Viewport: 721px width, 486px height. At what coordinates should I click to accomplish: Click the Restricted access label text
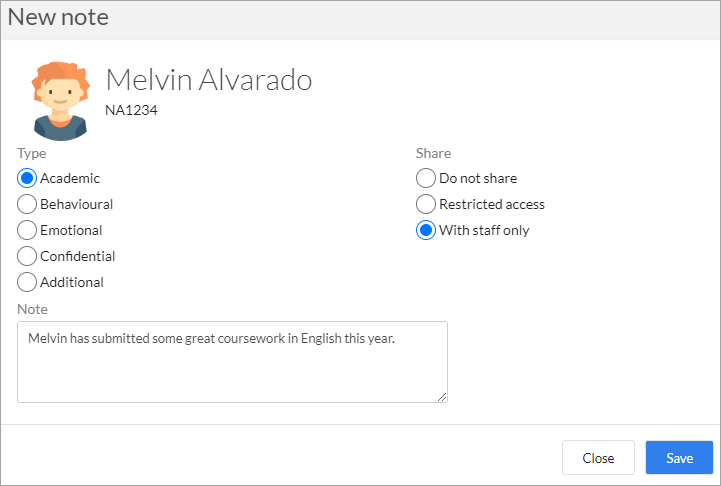492,204
